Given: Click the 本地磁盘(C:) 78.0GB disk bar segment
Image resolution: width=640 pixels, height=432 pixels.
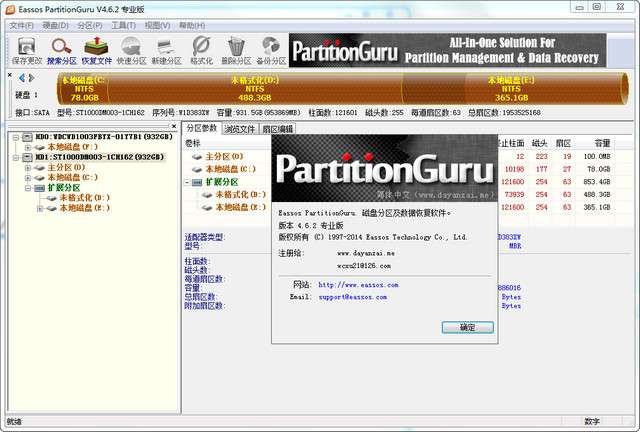Looking at the screenshot, I should click(x=83, y=89).
